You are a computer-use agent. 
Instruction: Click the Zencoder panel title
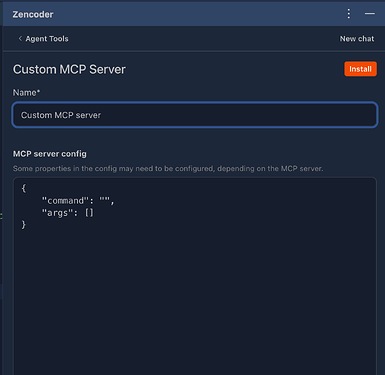coord(33,14)
